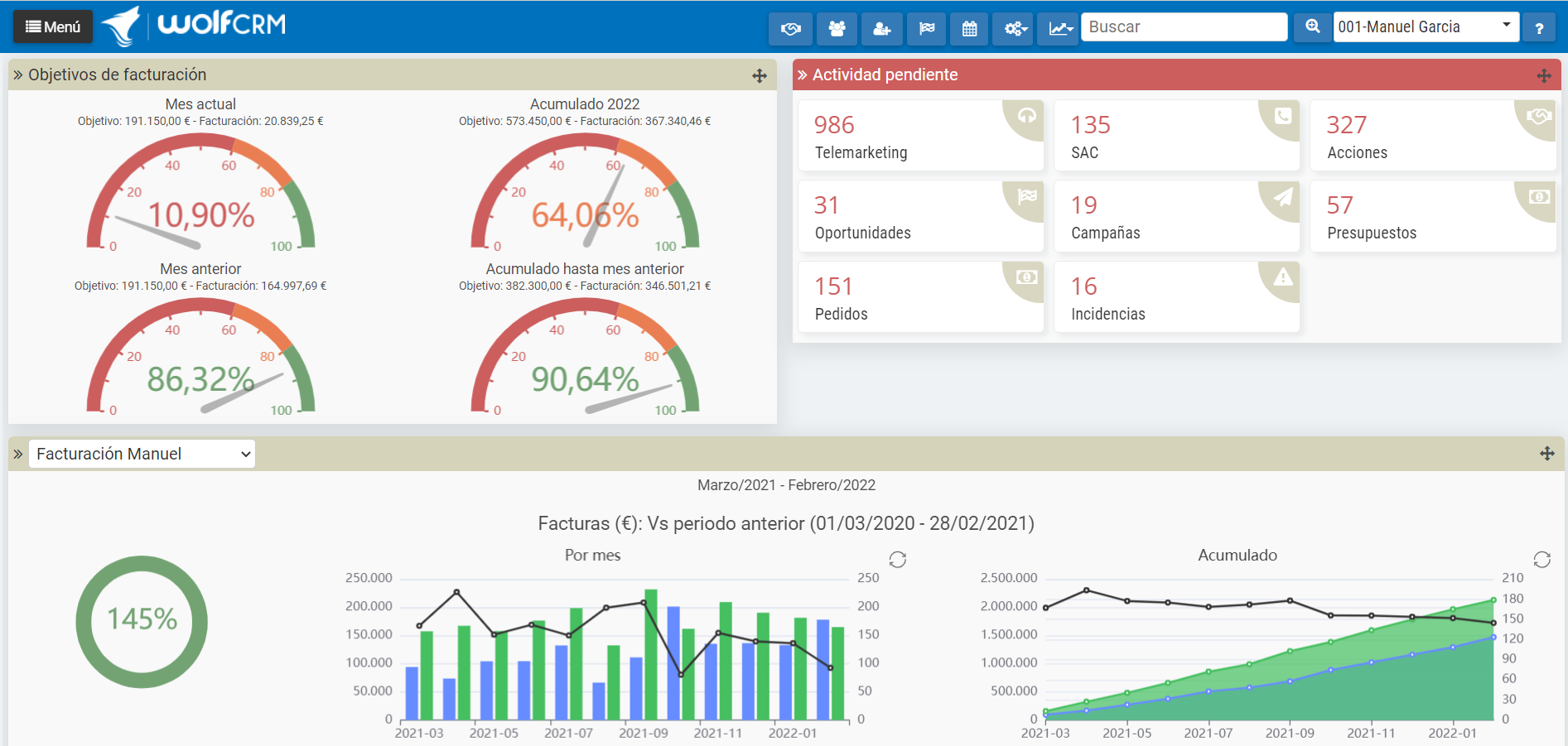Screen dimensions: 1568x746
Task: Click the 145% circular progress ring
Action: coord(142,621)
